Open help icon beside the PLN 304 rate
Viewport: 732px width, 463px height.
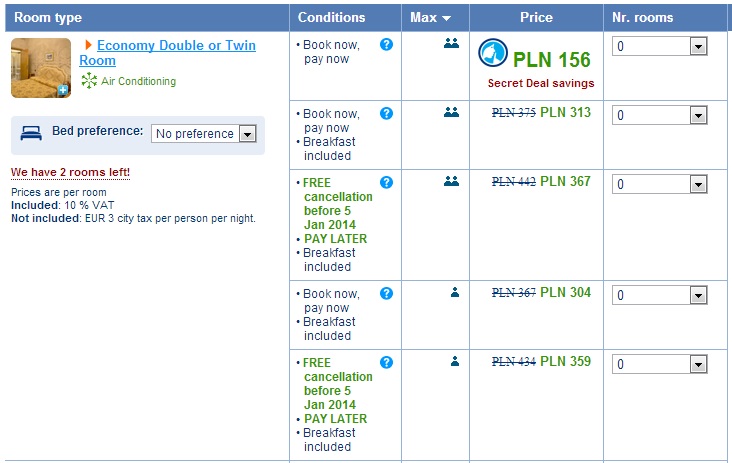click(387, 294)
